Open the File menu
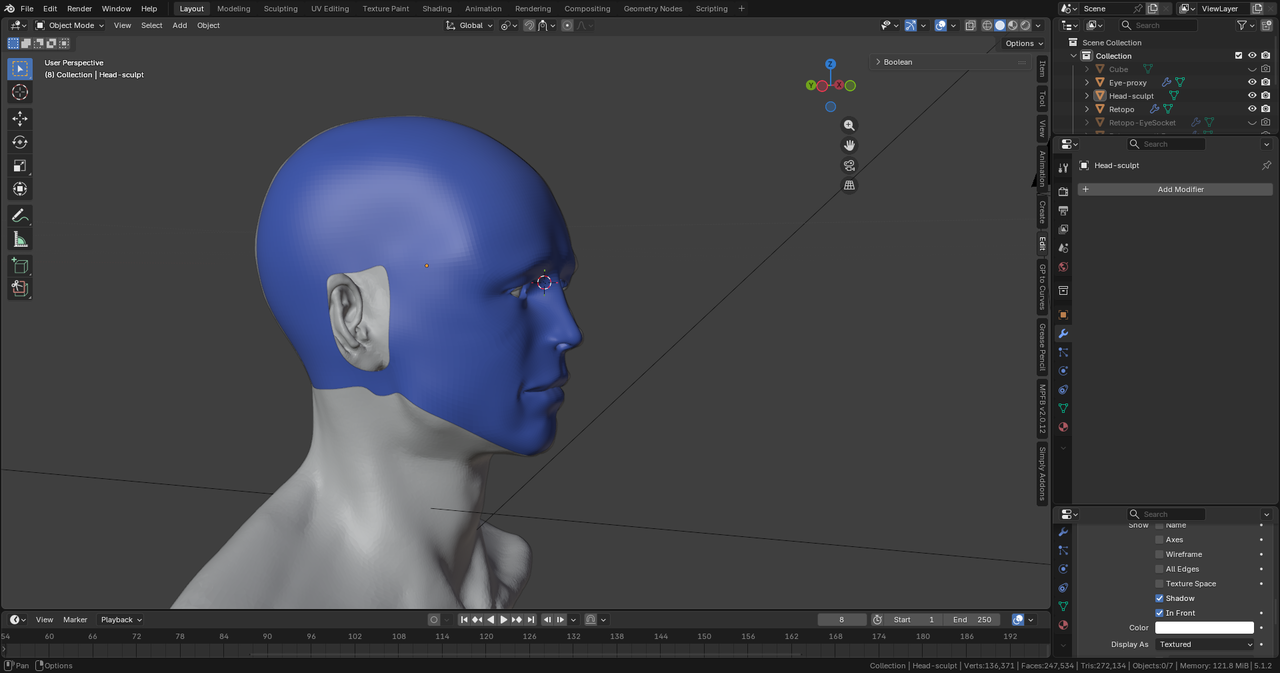The height and width of the screenshot is (673, 1280). point(27,8)
